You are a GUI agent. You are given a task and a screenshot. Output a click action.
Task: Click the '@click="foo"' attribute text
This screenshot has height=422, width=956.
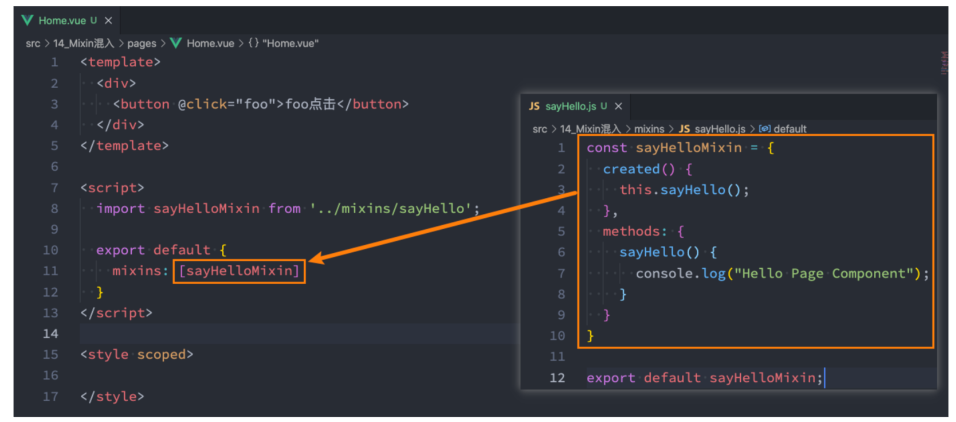pyautogui.click(x=227, y=104)
